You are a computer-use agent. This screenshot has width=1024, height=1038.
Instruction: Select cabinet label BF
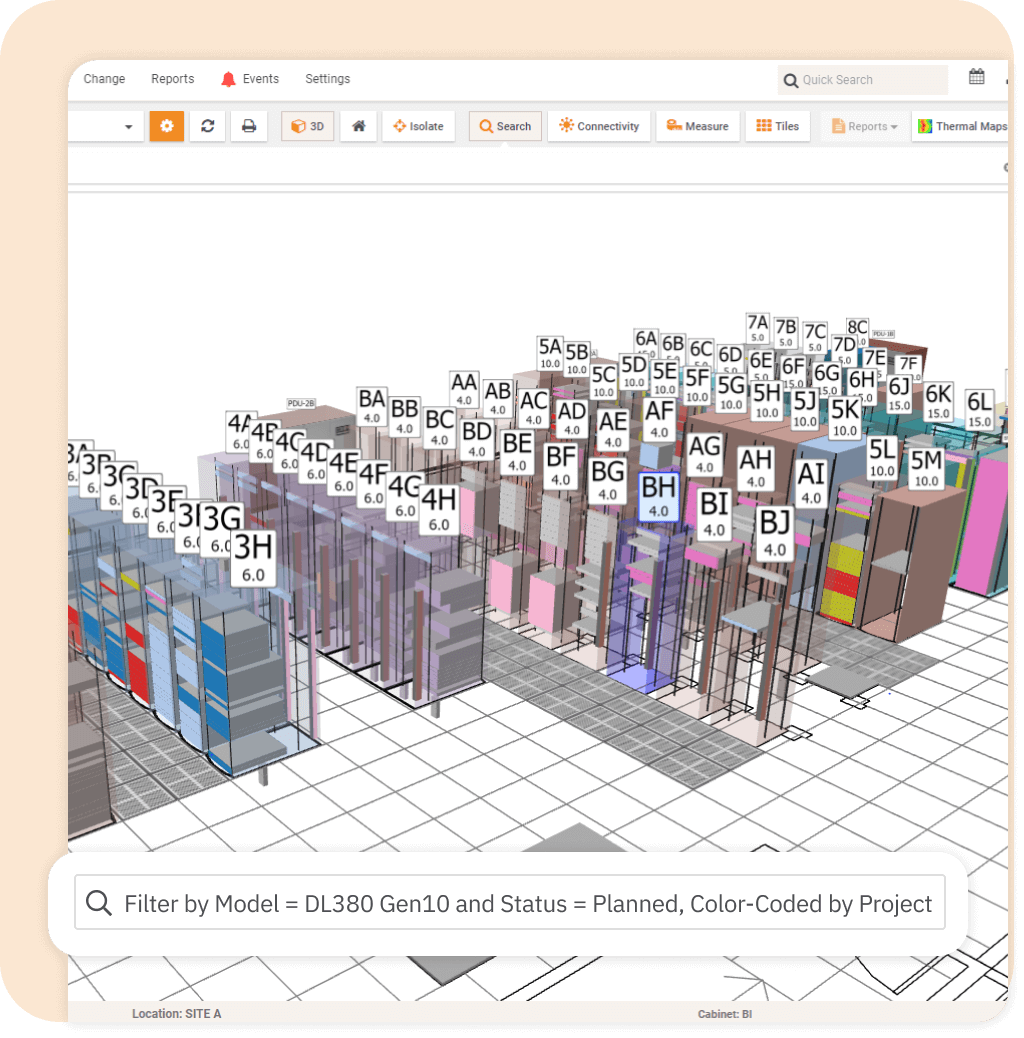(561, 467)
